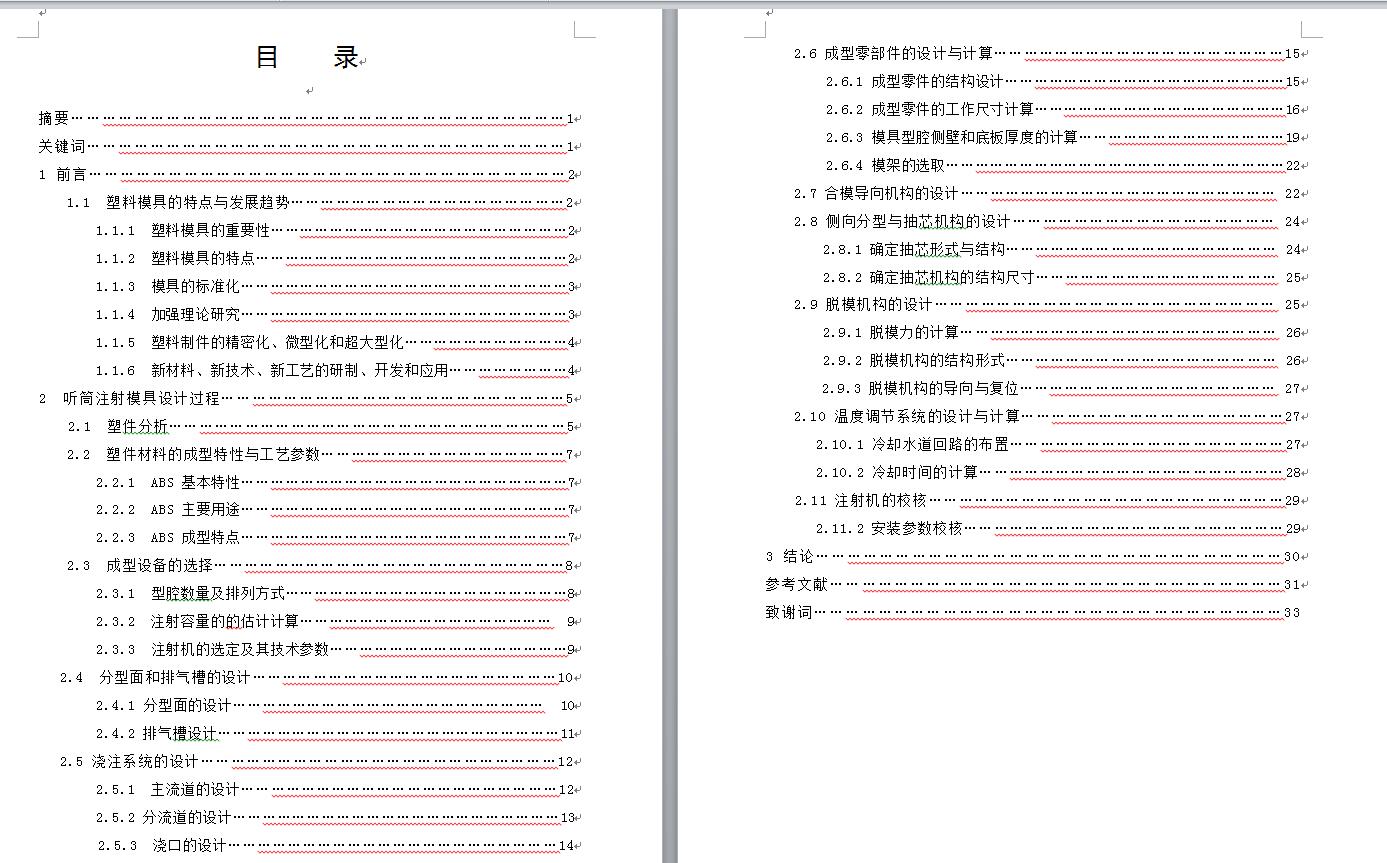The width and height of the screenshot is (1387, 863).
Task: Click entry 2.6.1 成型零件的结构设计
Action: point(1063,81)
